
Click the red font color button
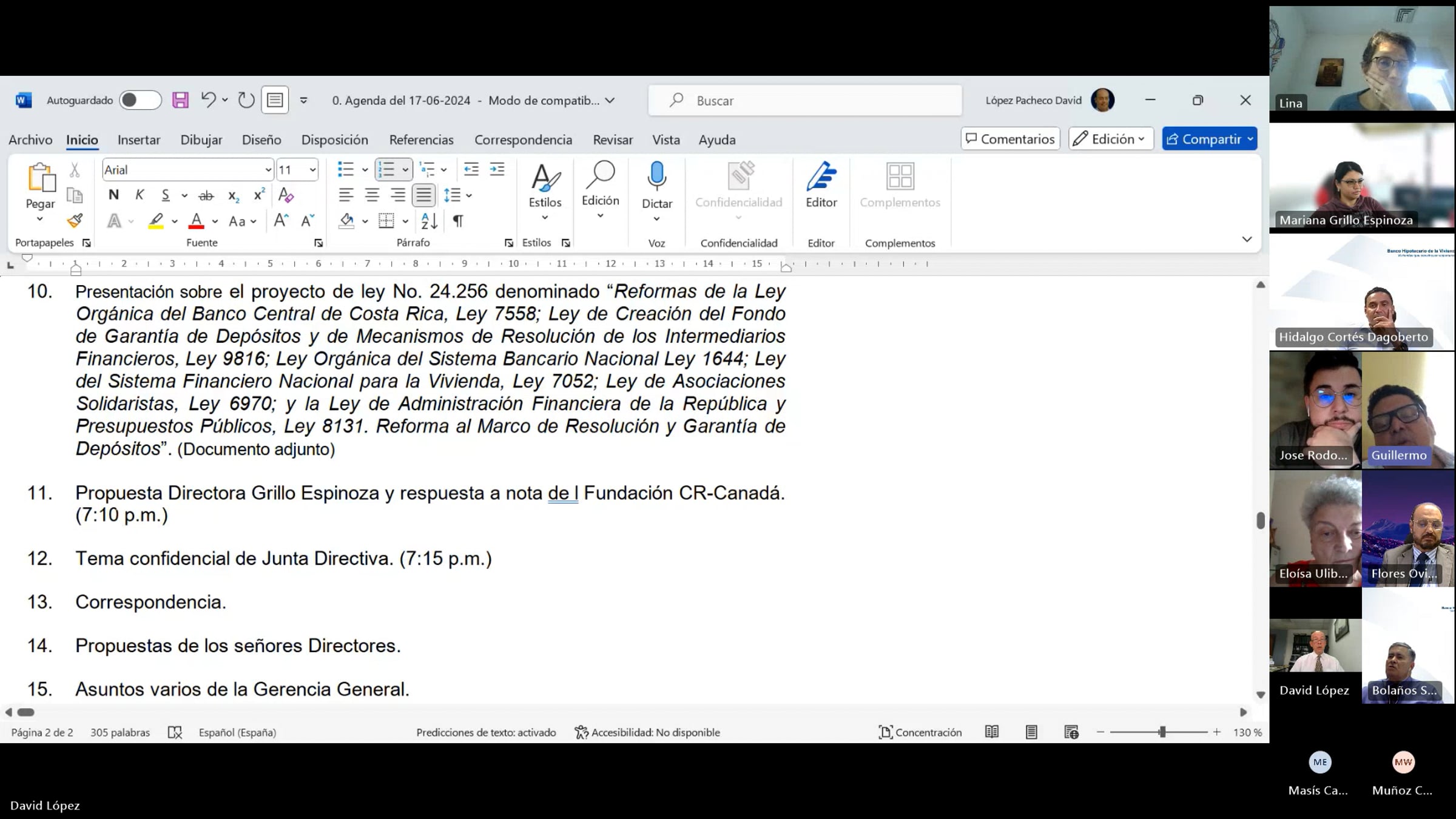click(196, 221)
